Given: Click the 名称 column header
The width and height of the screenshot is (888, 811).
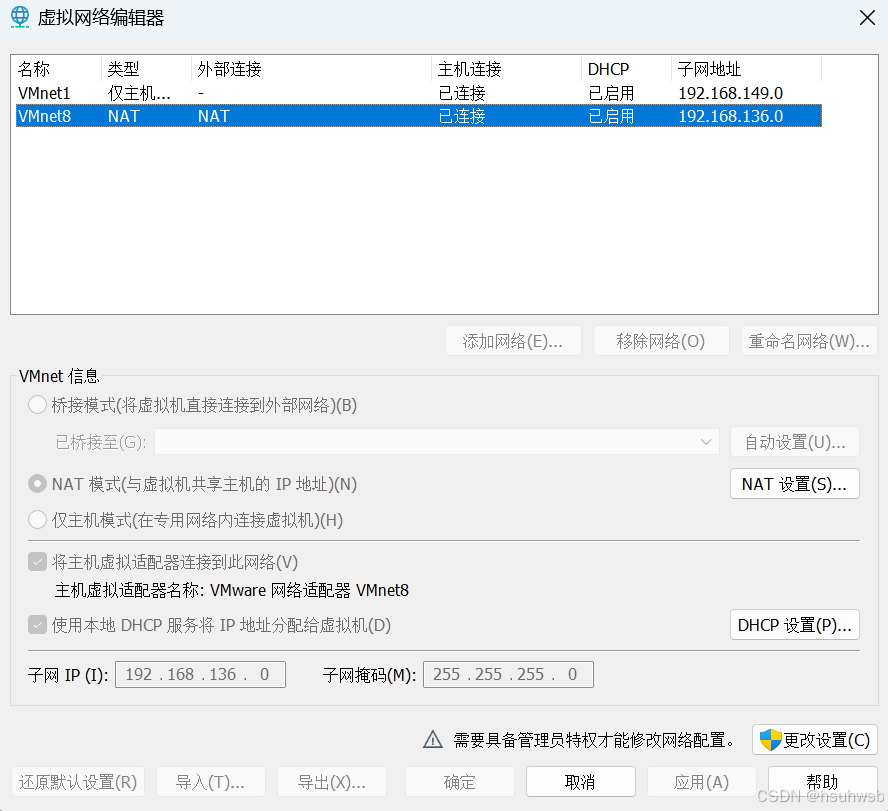Looking at the screenshot, I should click(x=58, y=69).
